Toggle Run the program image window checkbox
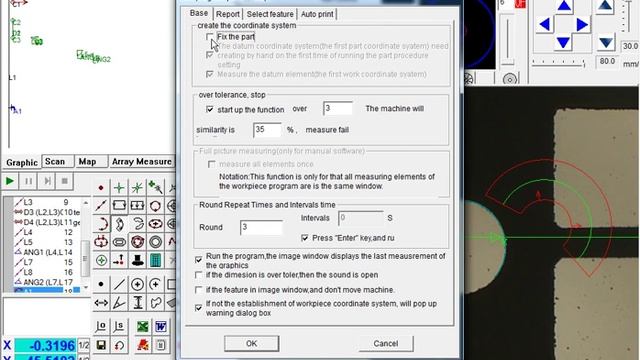Image resolution: width=640 pixels, height=360 pixels. point(198,260)
